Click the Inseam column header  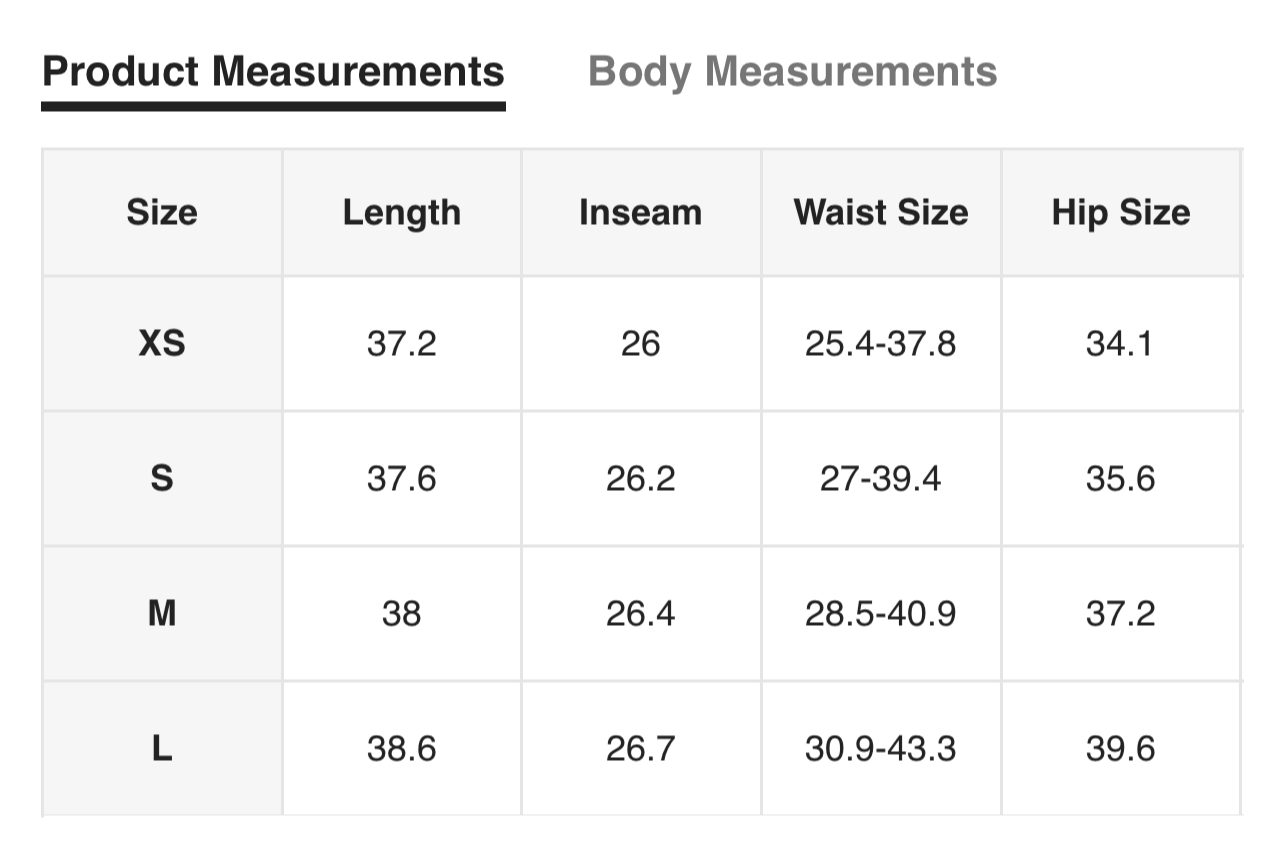[640, 212]
